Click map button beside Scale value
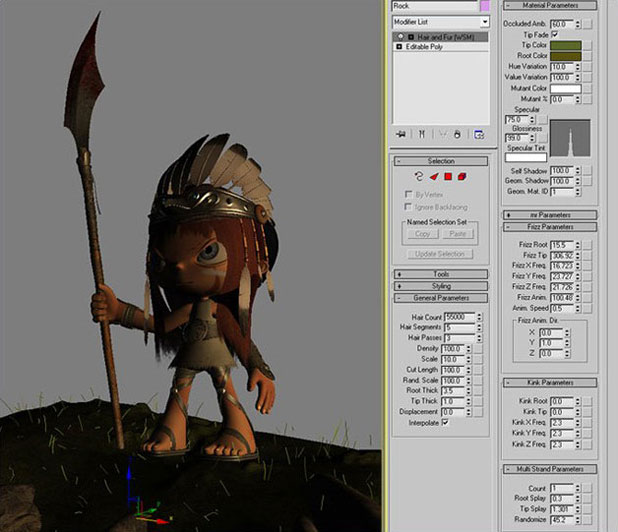The image size is (618, 532). [478, 359]
